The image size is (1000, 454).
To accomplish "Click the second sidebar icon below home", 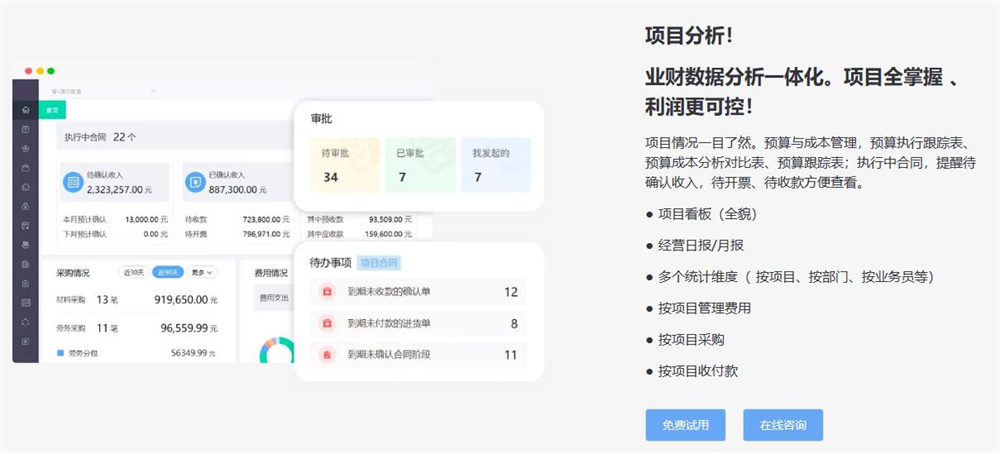I will [25, 148].
